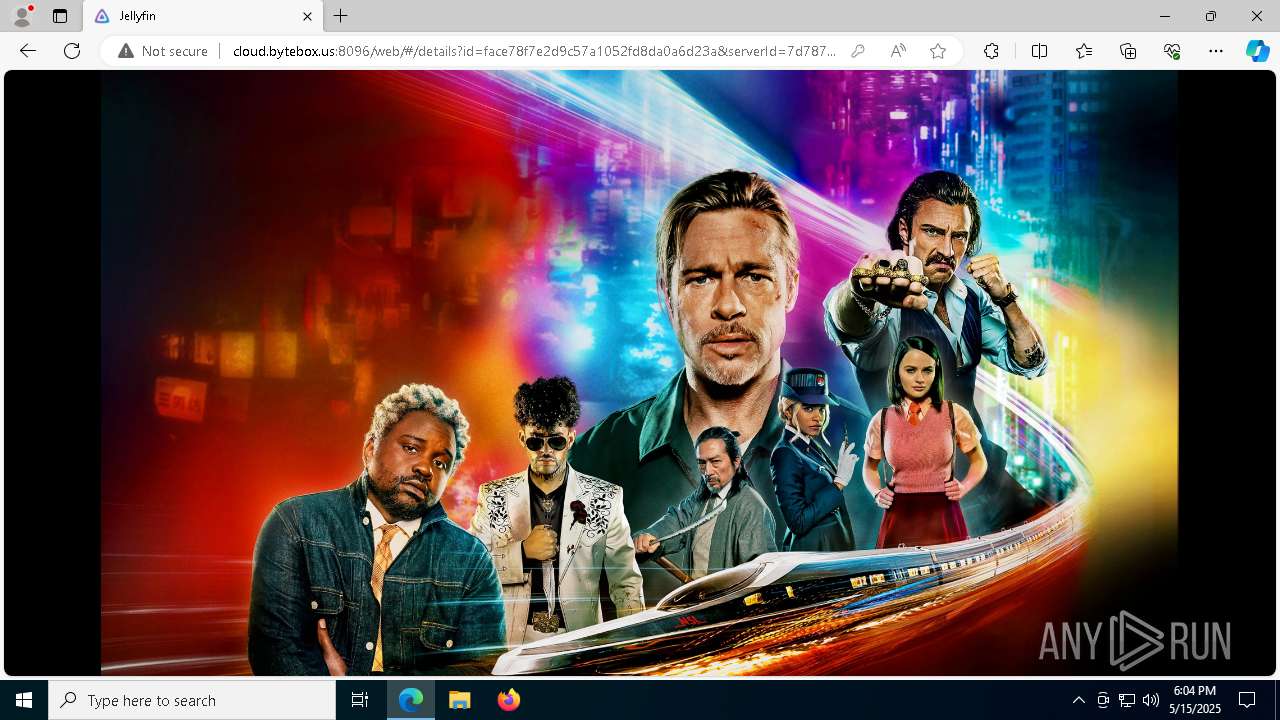Click the Bullet Train movie backdrop
Viewport: 1280px width, 720px height.
coord(639,373)
